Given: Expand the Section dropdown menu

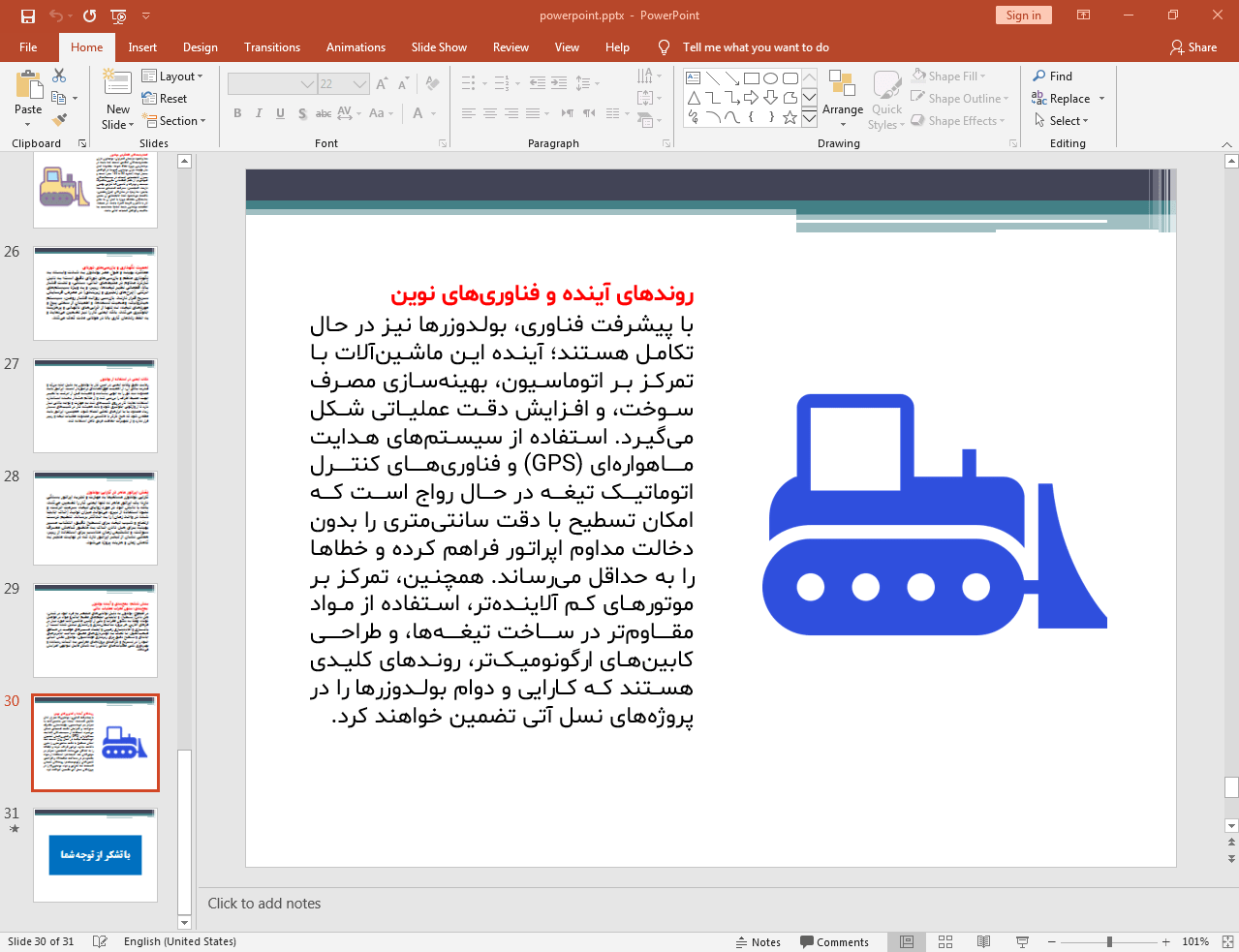Looking at the screenshot, I should pyautogui.click(x=175, y=121).
